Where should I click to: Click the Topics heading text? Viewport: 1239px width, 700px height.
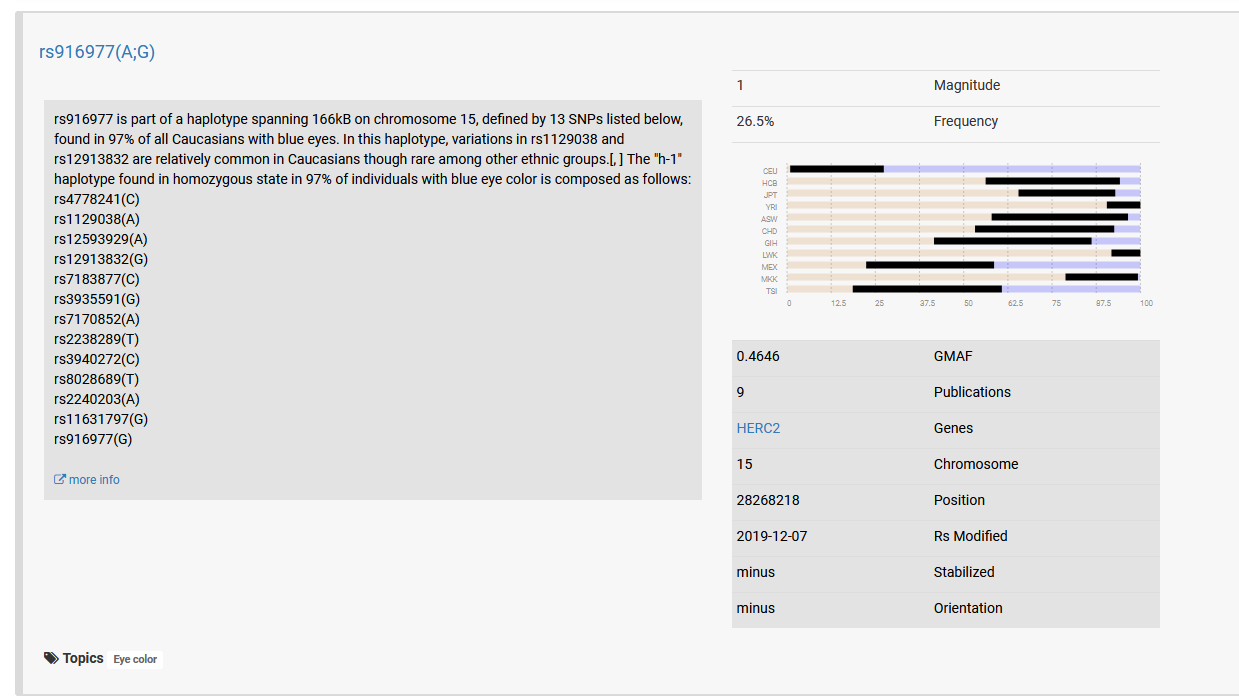(x=83, y=658)
